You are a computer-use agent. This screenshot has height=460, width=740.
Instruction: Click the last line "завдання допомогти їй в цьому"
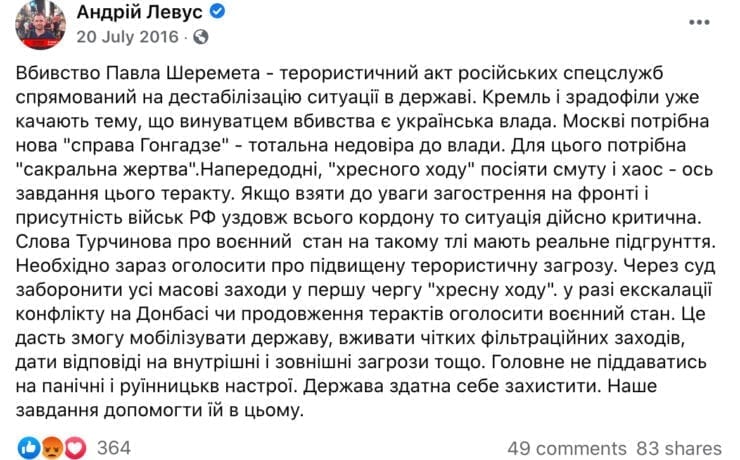click(x=158, y=411)
